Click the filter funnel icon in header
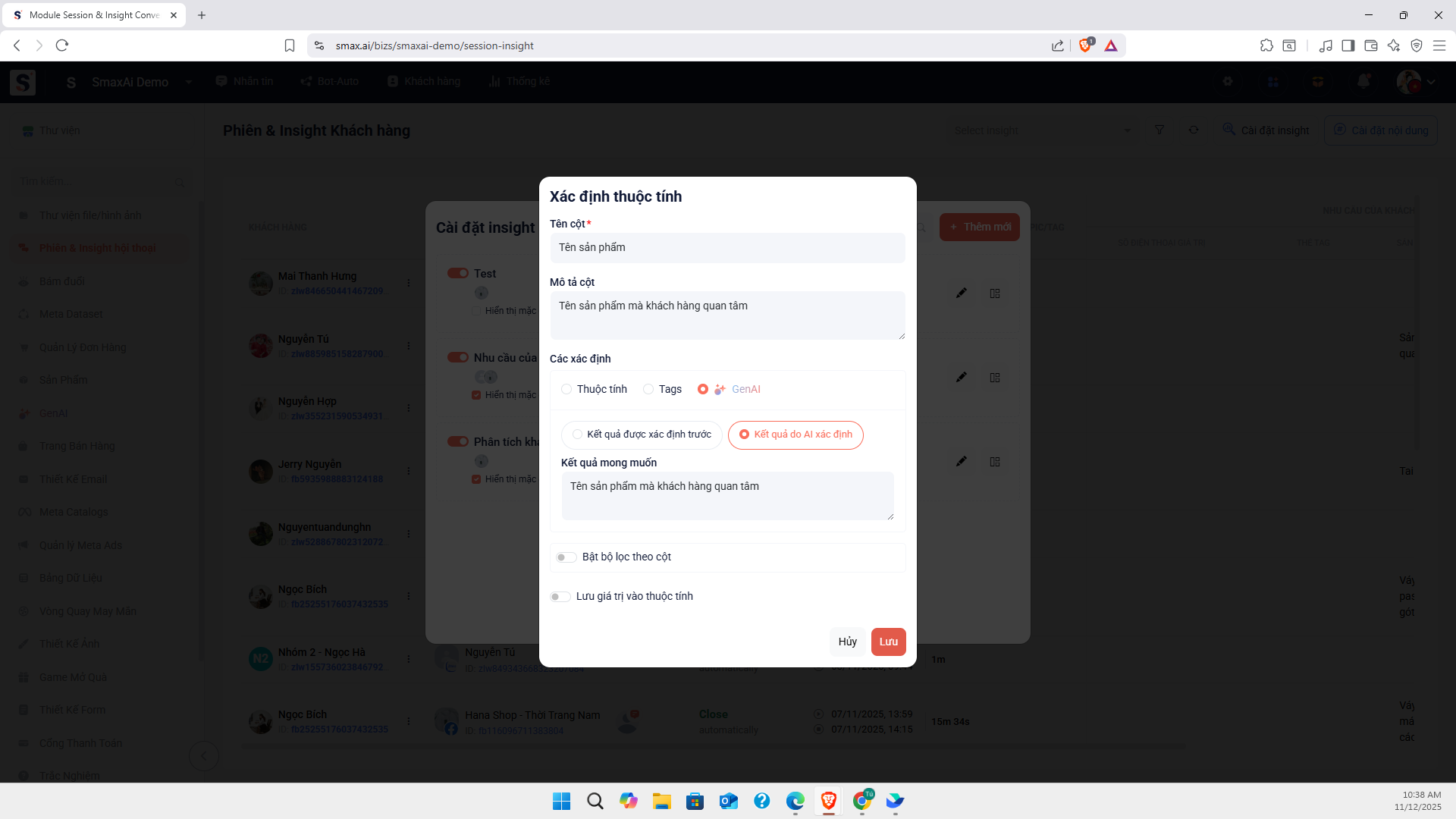This screenshot has height=819, width=1456. (x=1159, y=130)
